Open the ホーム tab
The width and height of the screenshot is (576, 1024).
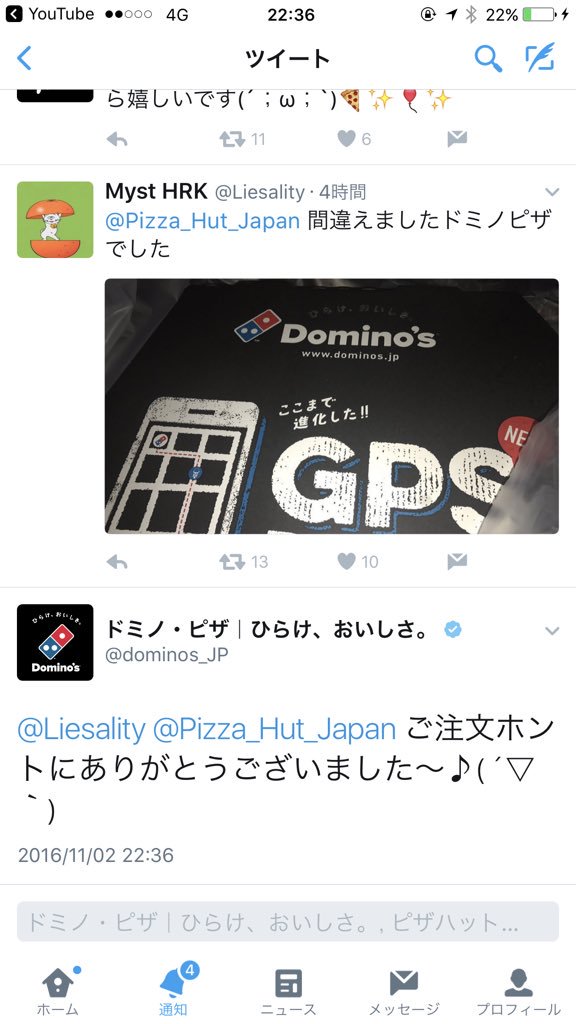tap(57, 990)
